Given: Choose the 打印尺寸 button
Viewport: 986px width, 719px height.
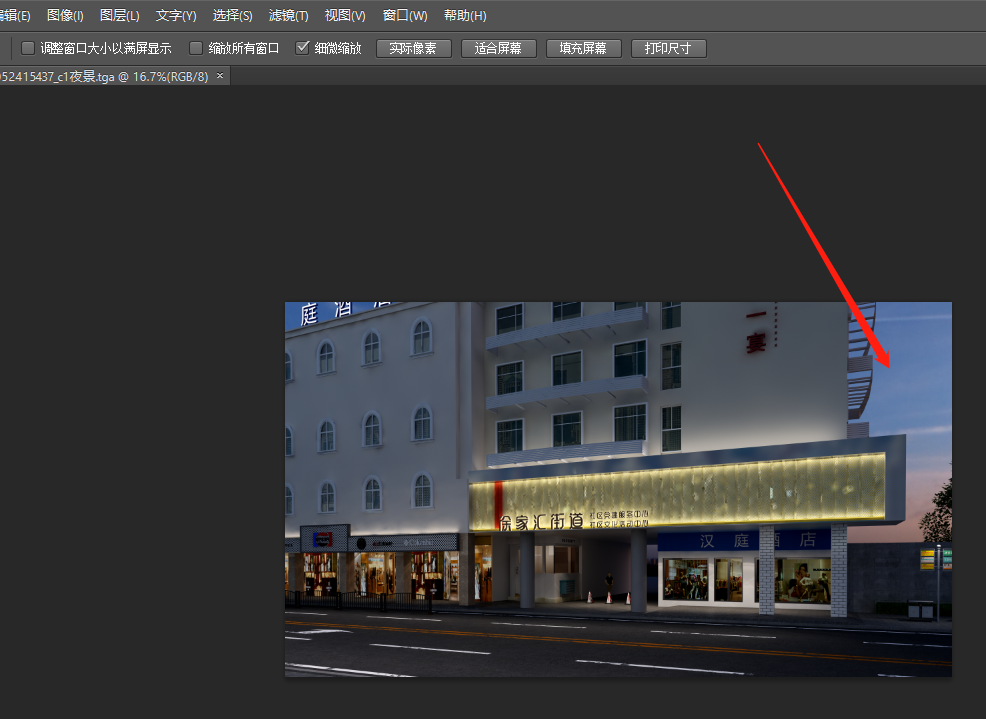Looking at the screenshot, I should point(668,48).
